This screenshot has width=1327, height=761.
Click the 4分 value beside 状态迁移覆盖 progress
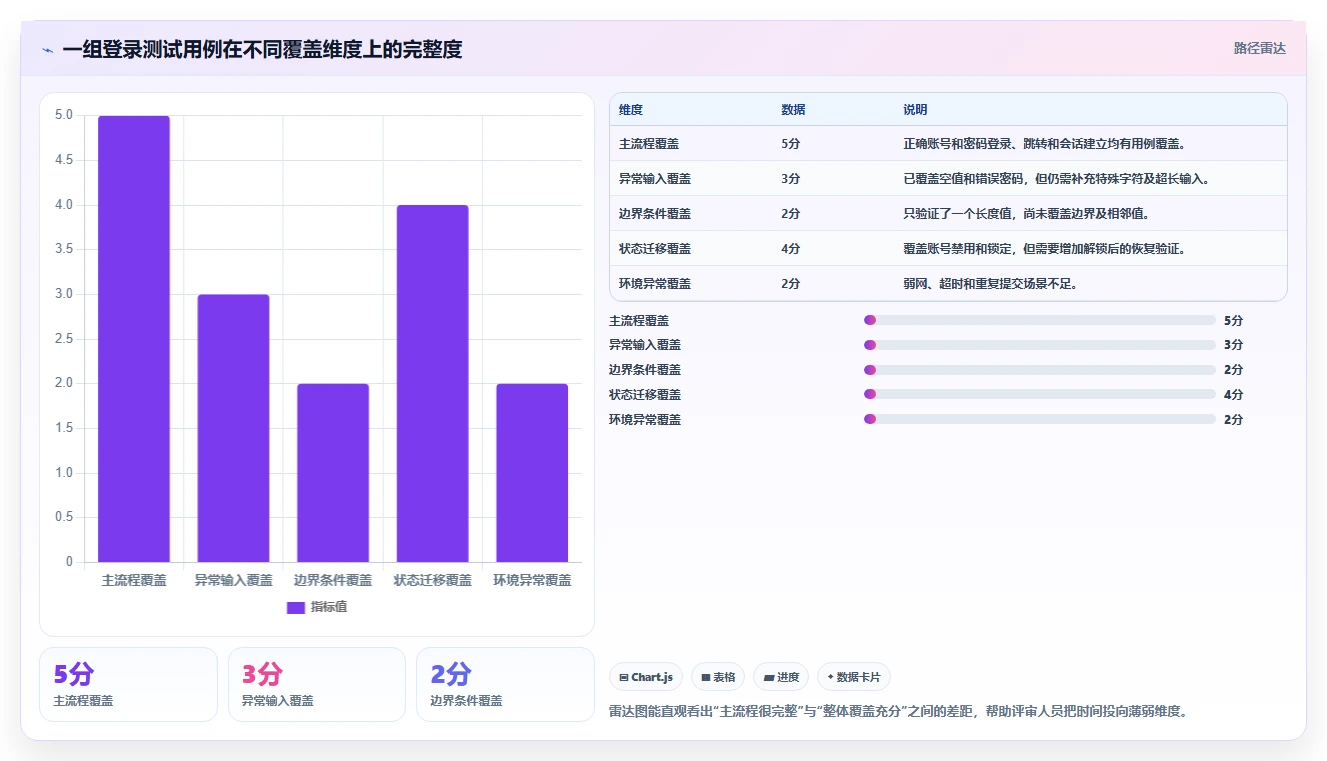point(1233,394)
